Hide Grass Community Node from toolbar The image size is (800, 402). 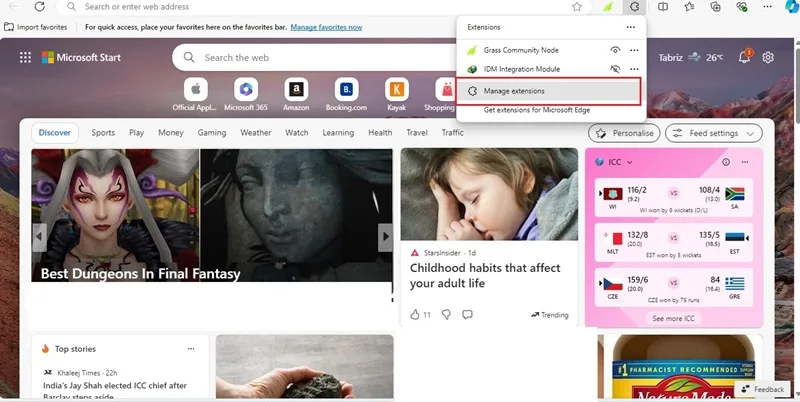[615, 50]
